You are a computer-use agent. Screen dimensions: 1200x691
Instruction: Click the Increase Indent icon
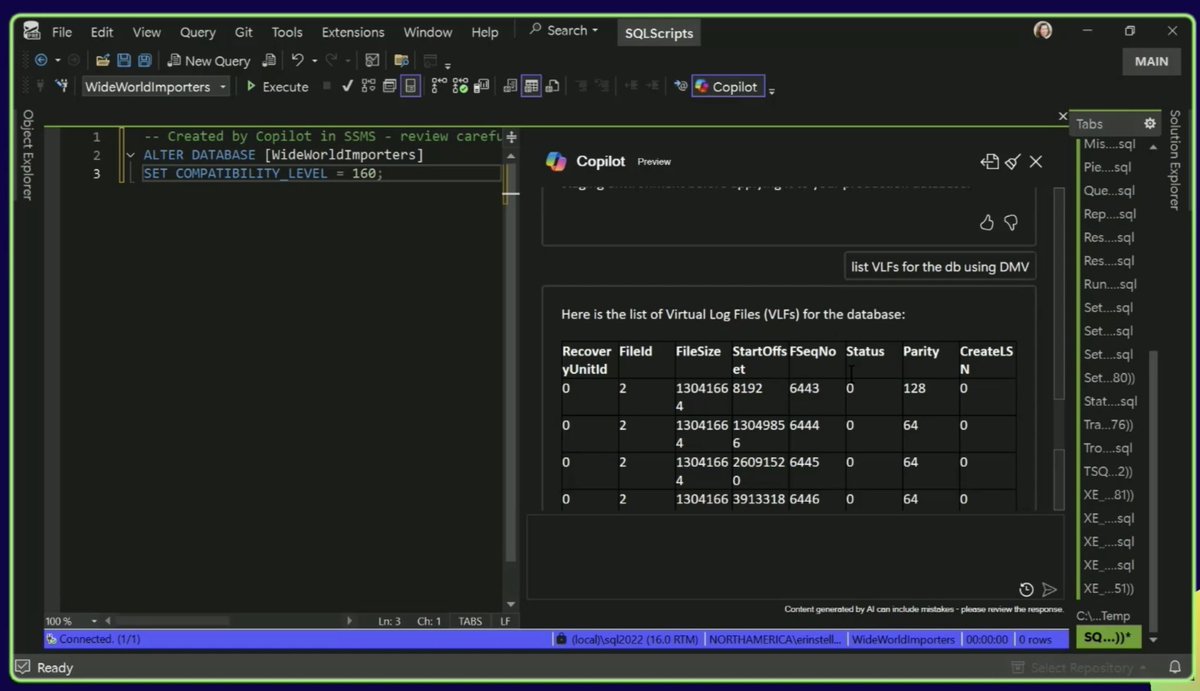point(654,86)
